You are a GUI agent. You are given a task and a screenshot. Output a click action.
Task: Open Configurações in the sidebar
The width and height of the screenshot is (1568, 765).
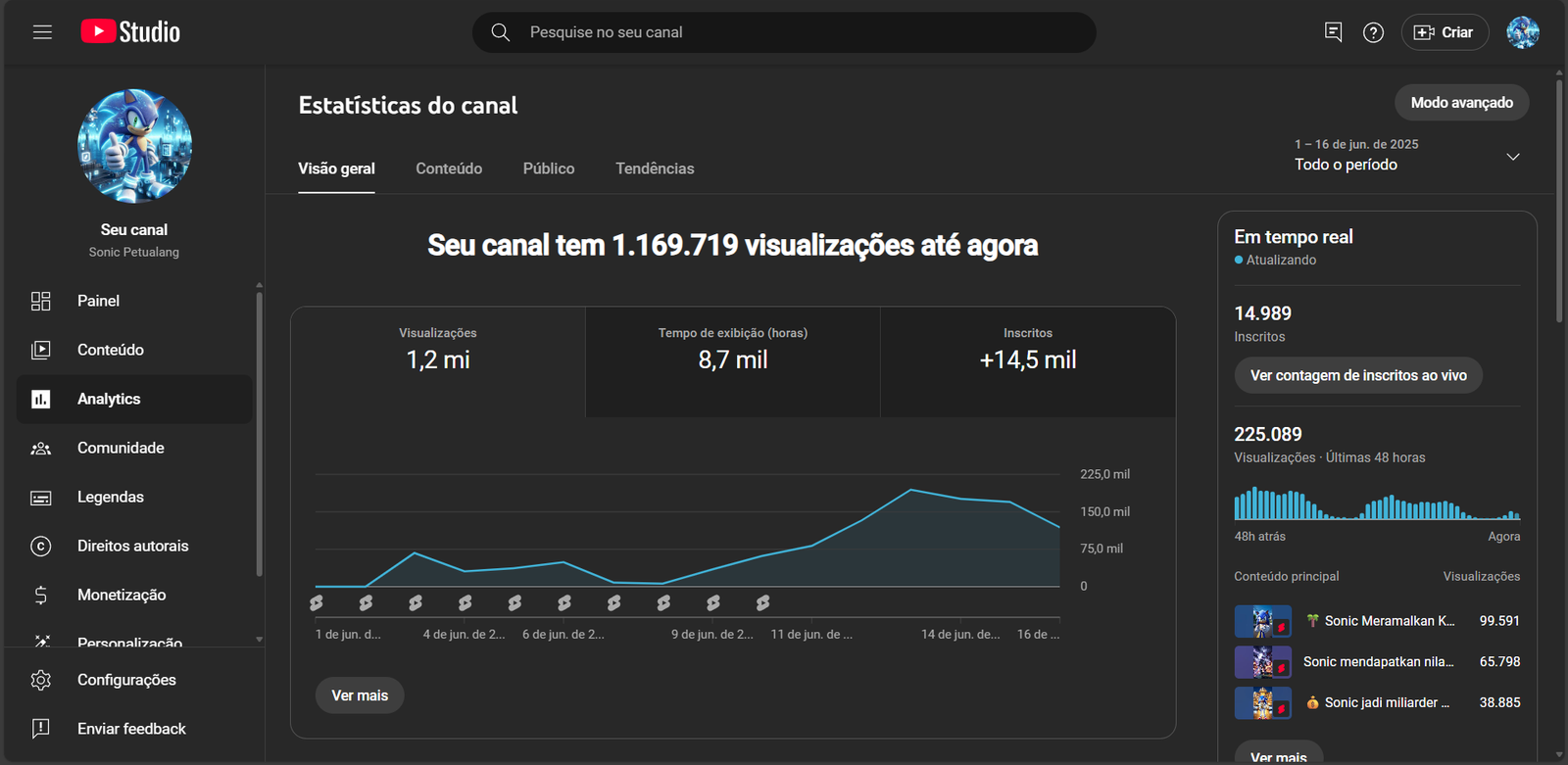click(x=134, y=680)
